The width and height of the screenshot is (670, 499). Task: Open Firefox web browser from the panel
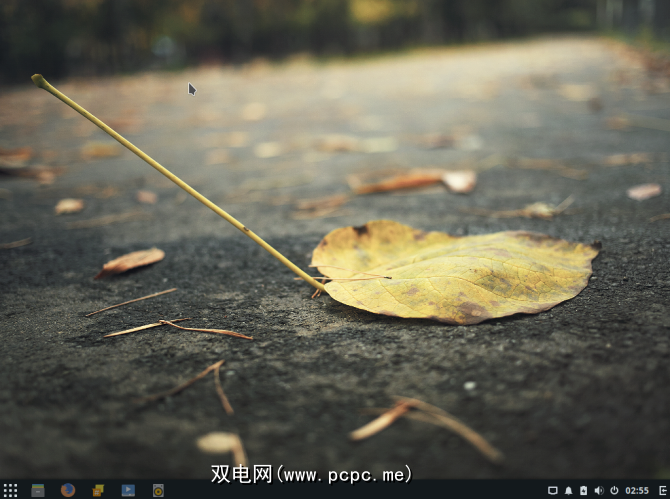[68, 490]
